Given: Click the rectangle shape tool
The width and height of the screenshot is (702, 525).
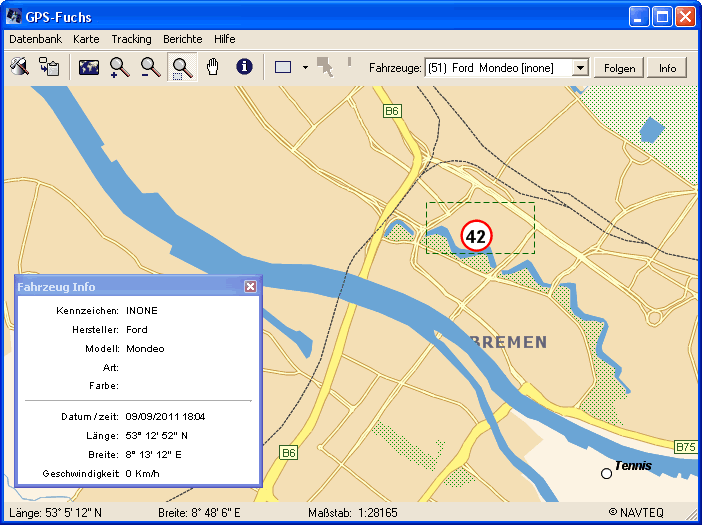Looking at the screenshot, I should click(x=283, y=68).
